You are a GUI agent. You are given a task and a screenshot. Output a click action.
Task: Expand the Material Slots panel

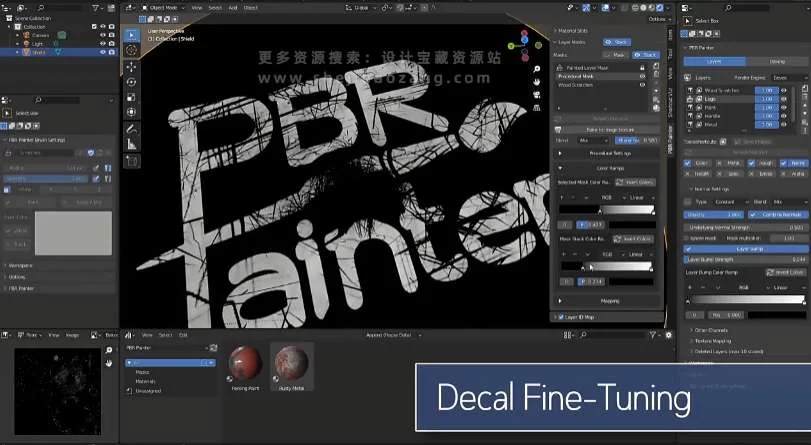585,29
